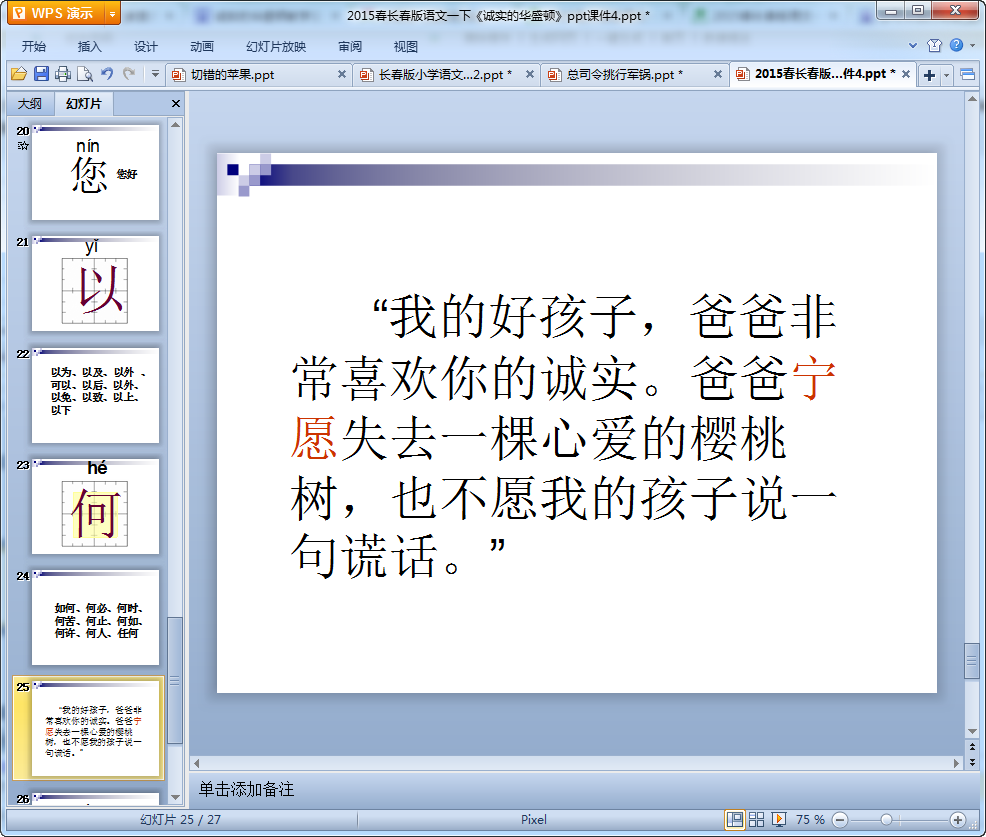
Task: Click the zoom slider handle
Action: point(886,819)
